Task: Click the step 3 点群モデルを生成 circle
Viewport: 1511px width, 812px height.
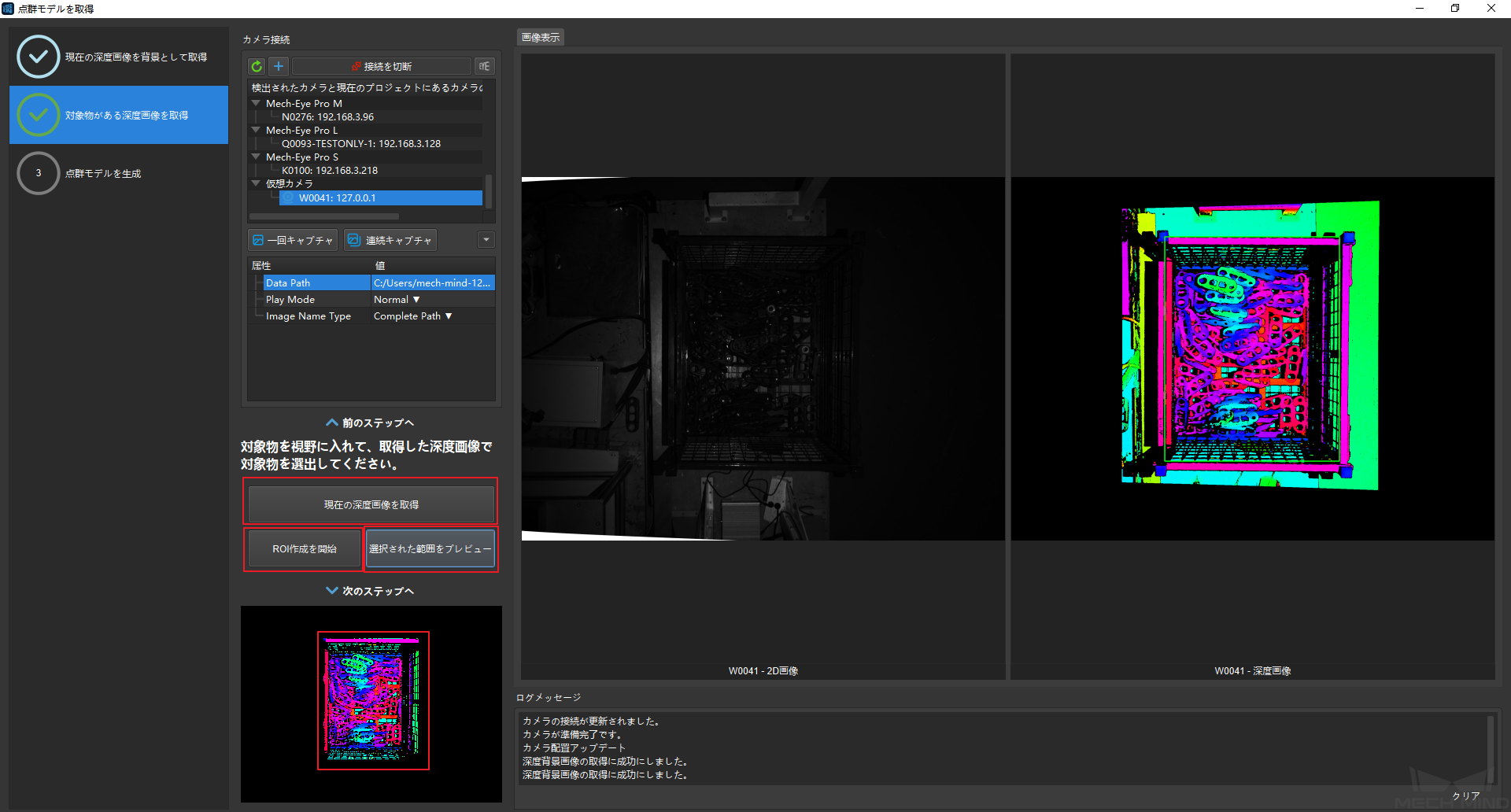Action: 39,173
